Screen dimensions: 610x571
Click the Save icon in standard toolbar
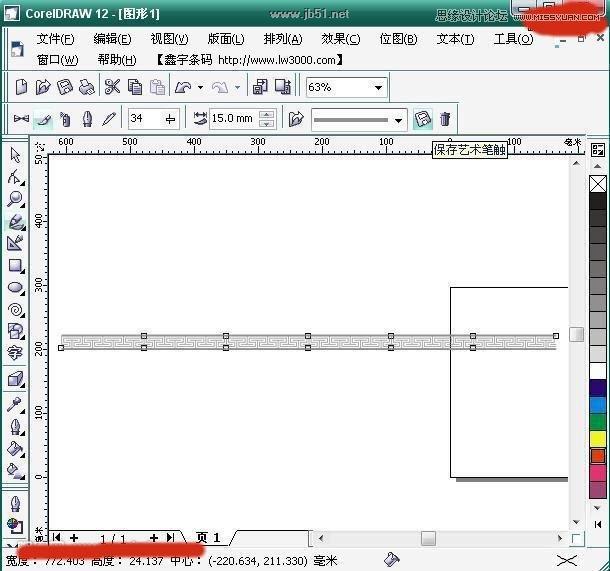[65, 86]
